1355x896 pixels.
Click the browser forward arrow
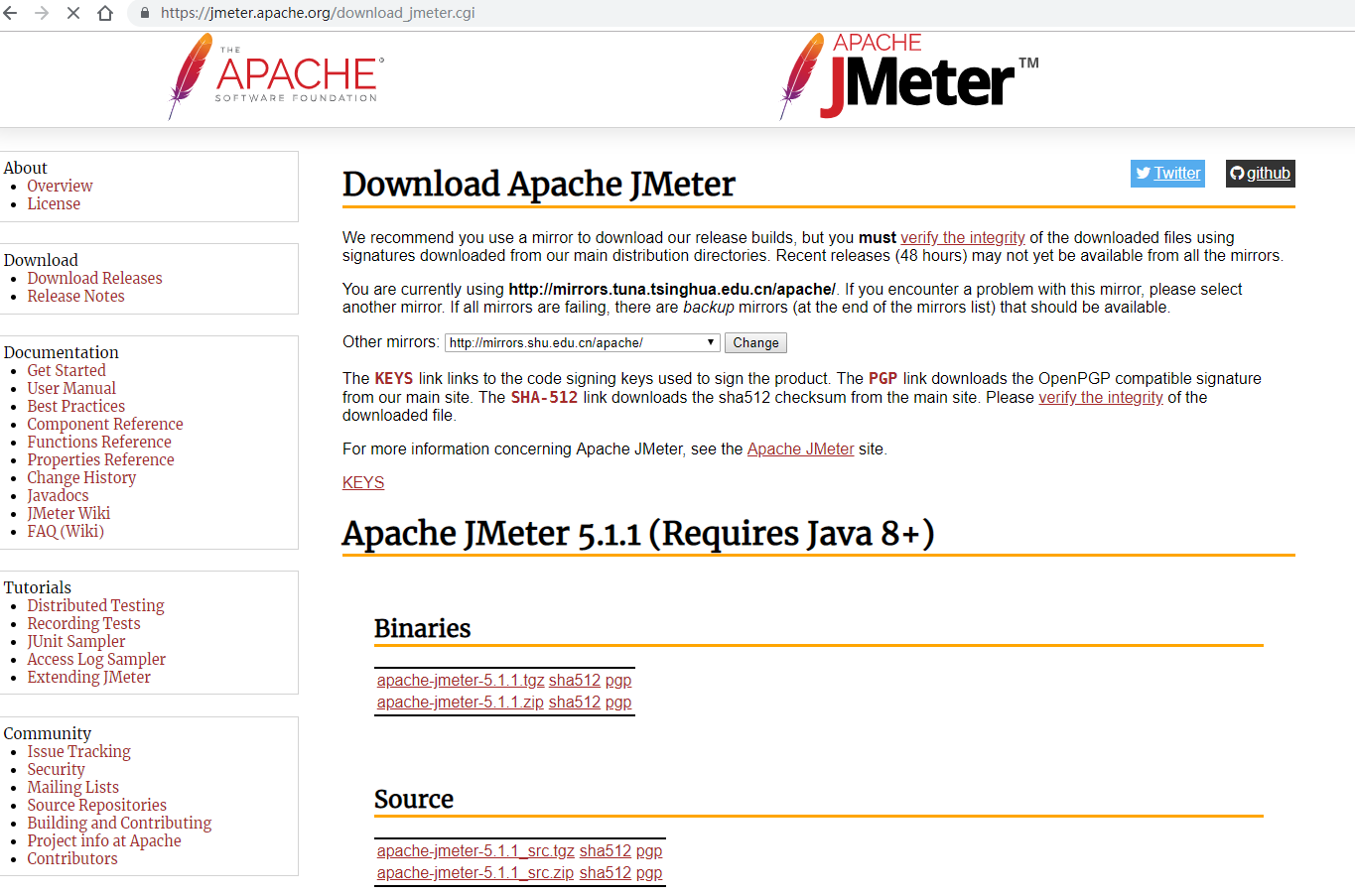(42, 13)
